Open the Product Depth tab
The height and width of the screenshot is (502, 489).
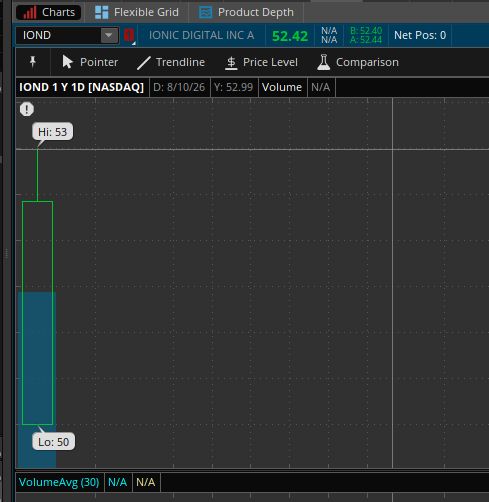246,13
